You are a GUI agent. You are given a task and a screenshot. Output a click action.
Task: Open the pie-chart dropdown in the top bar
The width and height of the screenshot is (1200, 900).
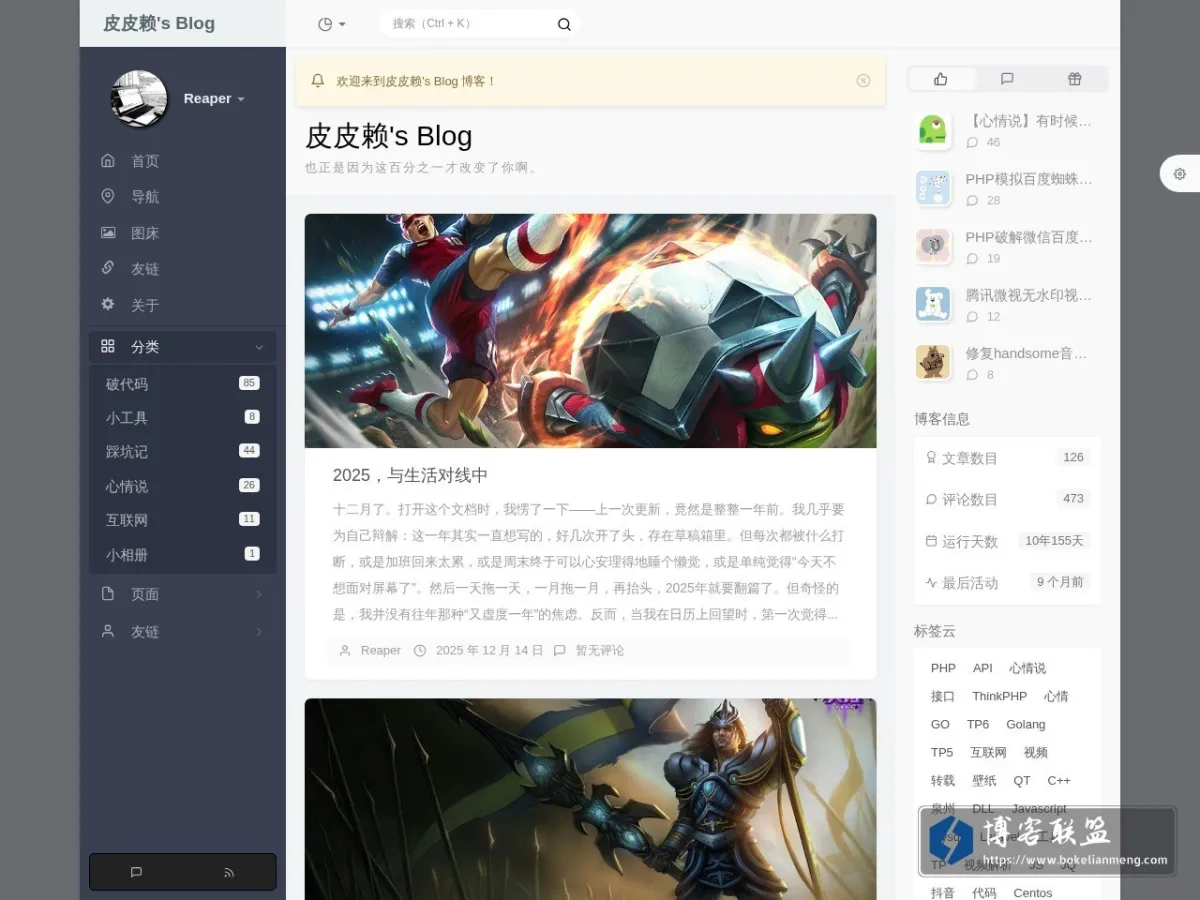tap(331, 24)
